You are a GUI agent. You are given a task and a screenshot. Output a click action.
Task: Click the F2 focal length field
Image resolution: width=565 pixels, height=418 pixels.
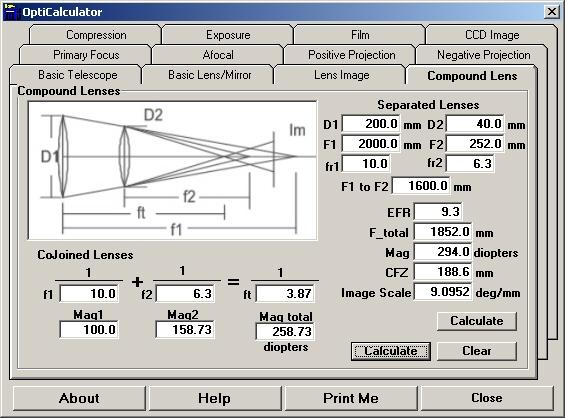[475, 144]
